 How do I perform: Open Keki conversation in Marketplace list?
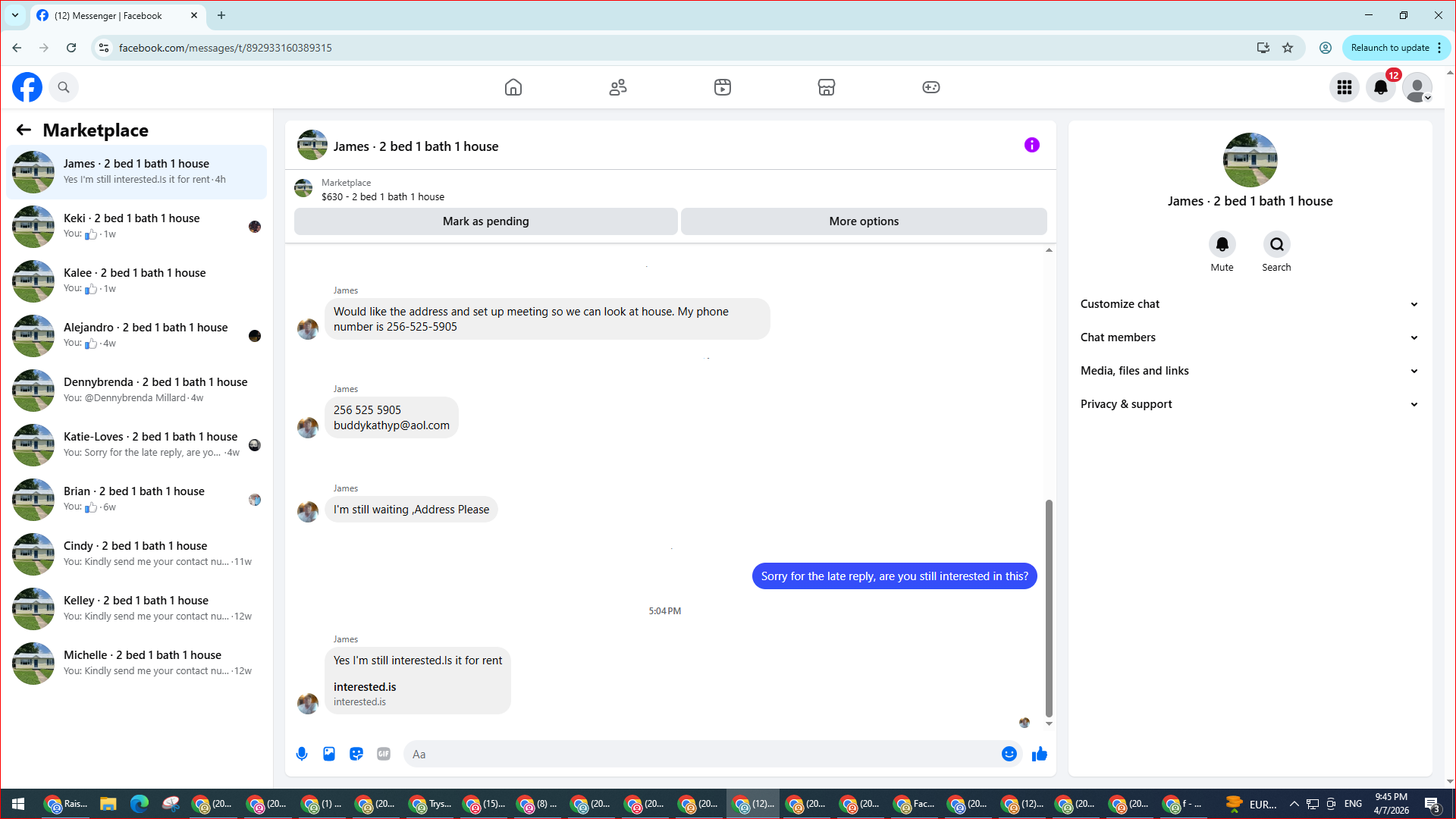point(136,226)
